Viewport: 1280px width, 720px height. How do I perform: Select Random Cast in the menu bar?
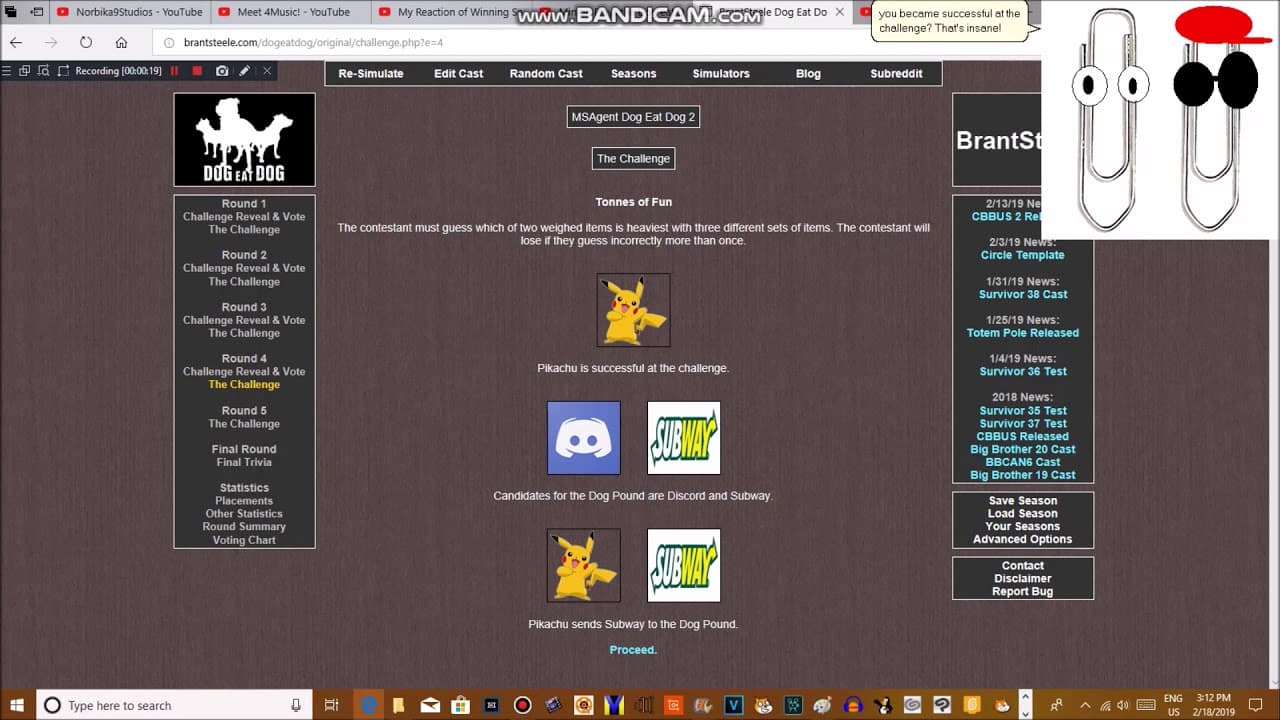click(x=546, y=73)
